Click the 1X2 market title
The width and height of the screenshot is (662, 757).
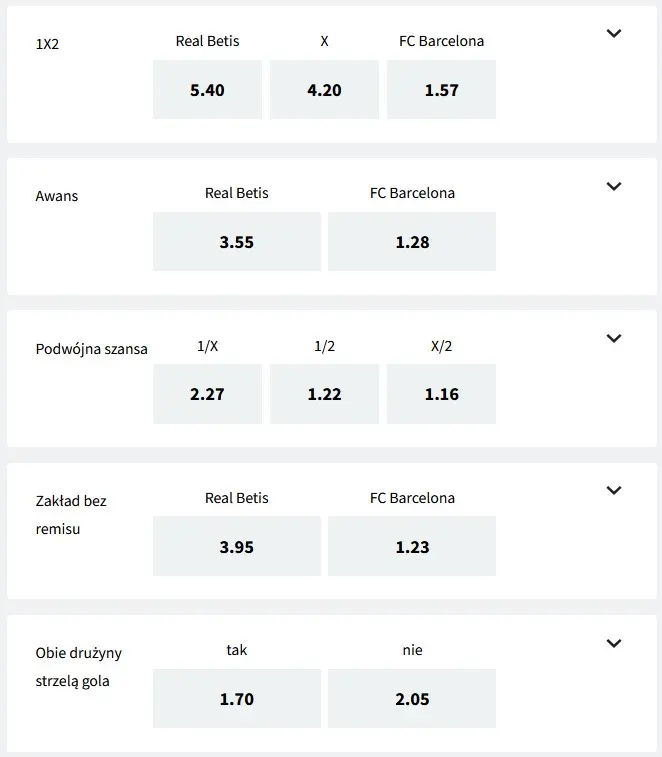(x=47, y=45)
